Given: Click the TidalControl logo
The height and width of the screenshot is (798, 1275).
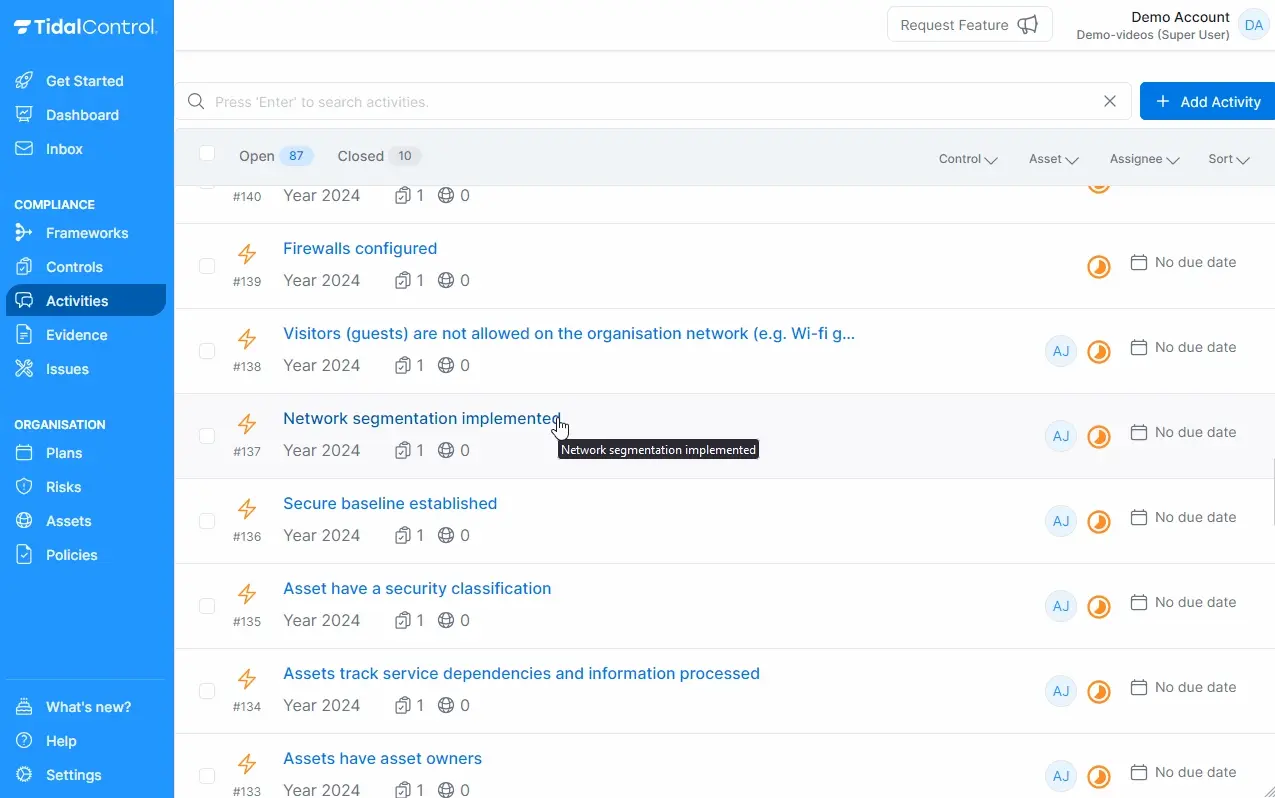Looking at the screenshot, I should pos(85,27).
